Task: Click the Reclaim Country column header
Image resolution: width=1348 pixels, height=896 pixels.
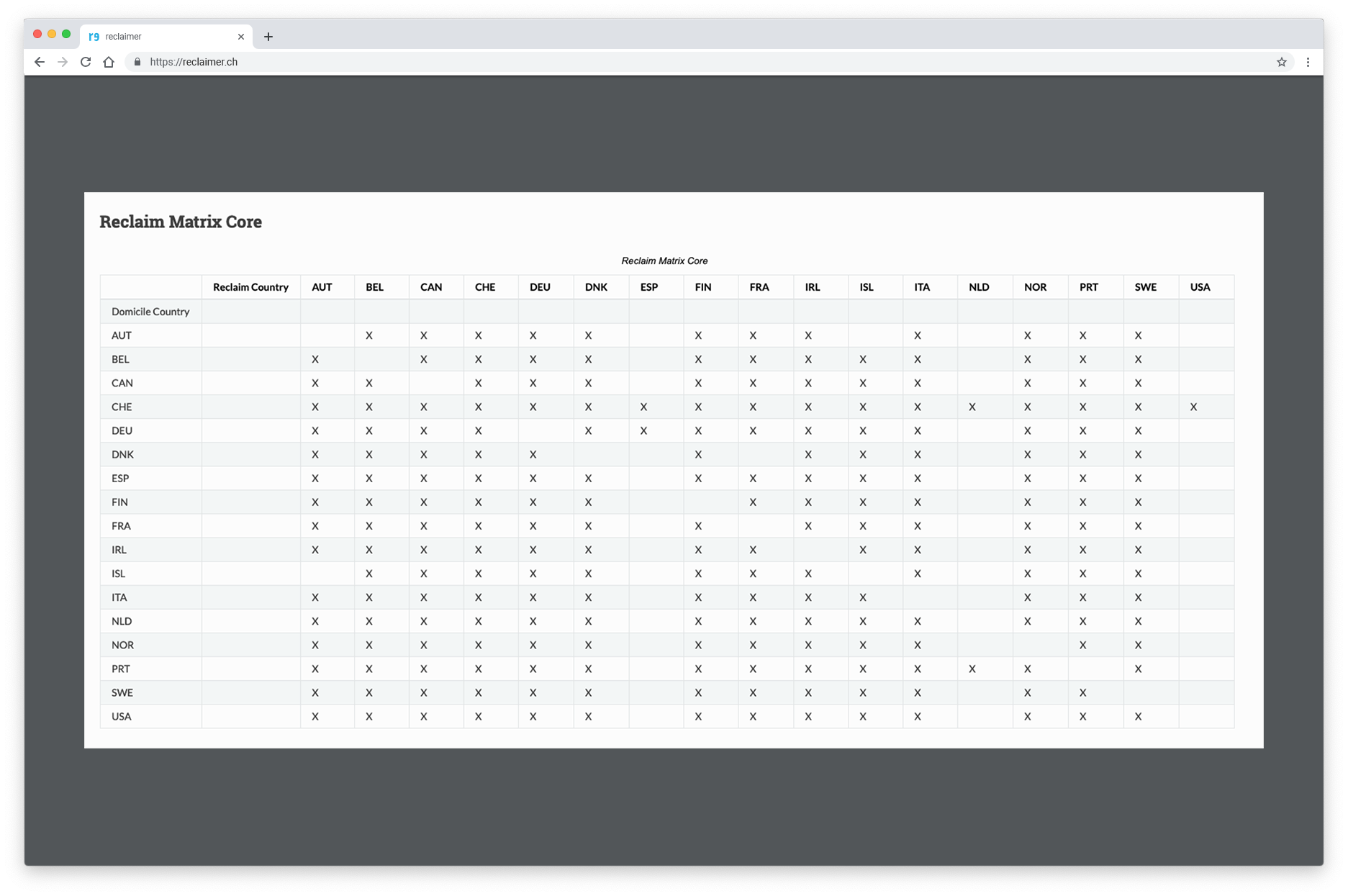Action: tap(250, 287)
